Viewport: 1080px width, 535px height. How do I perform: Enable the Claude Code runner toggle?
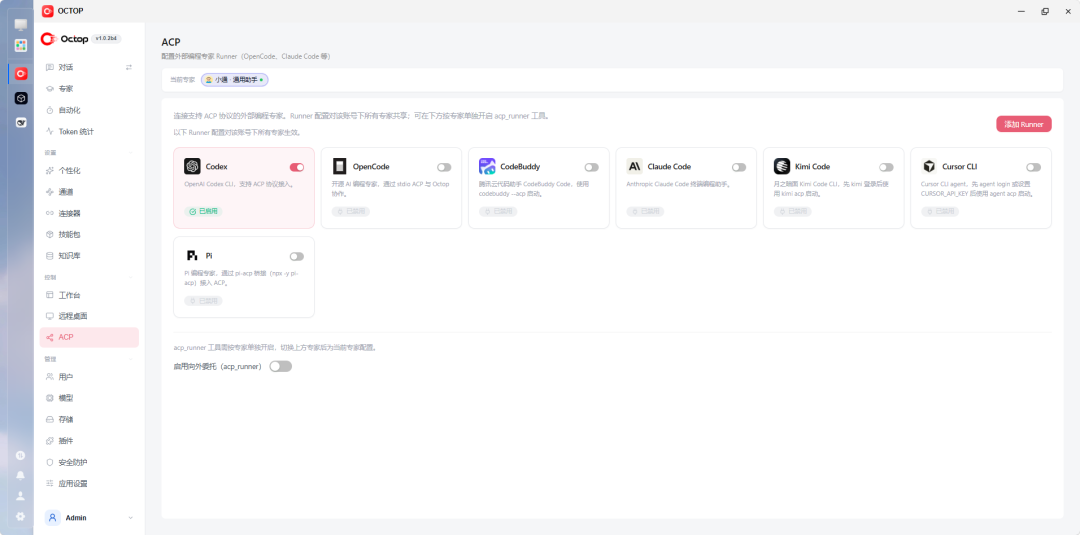click(739, 167)
